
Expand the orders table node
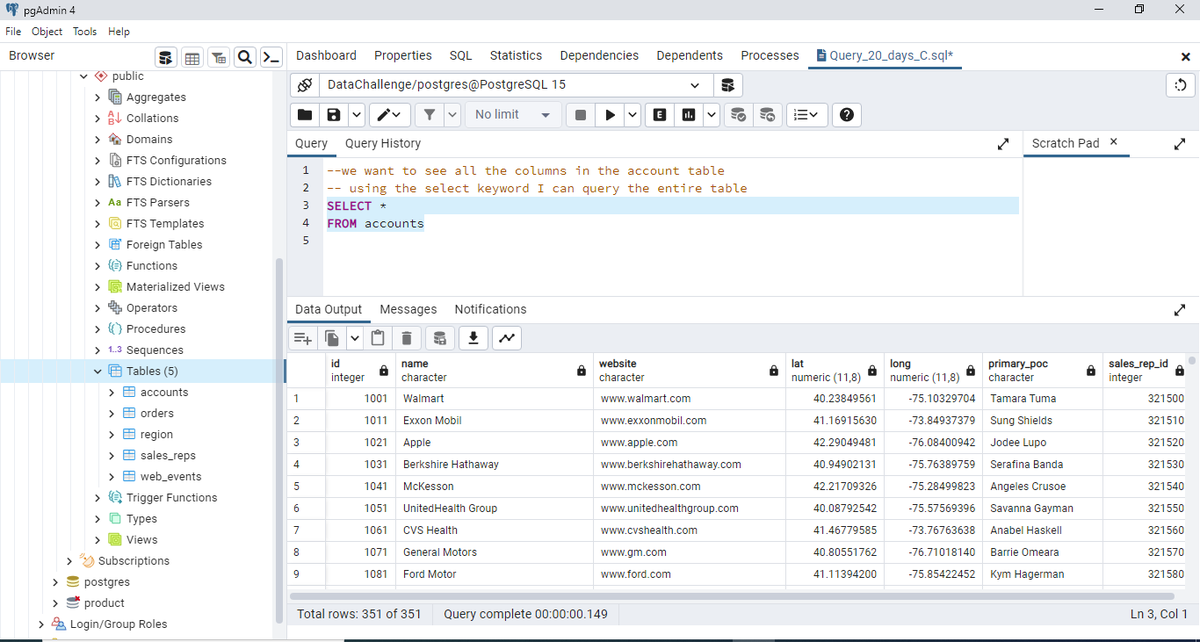tap(111, 413)
